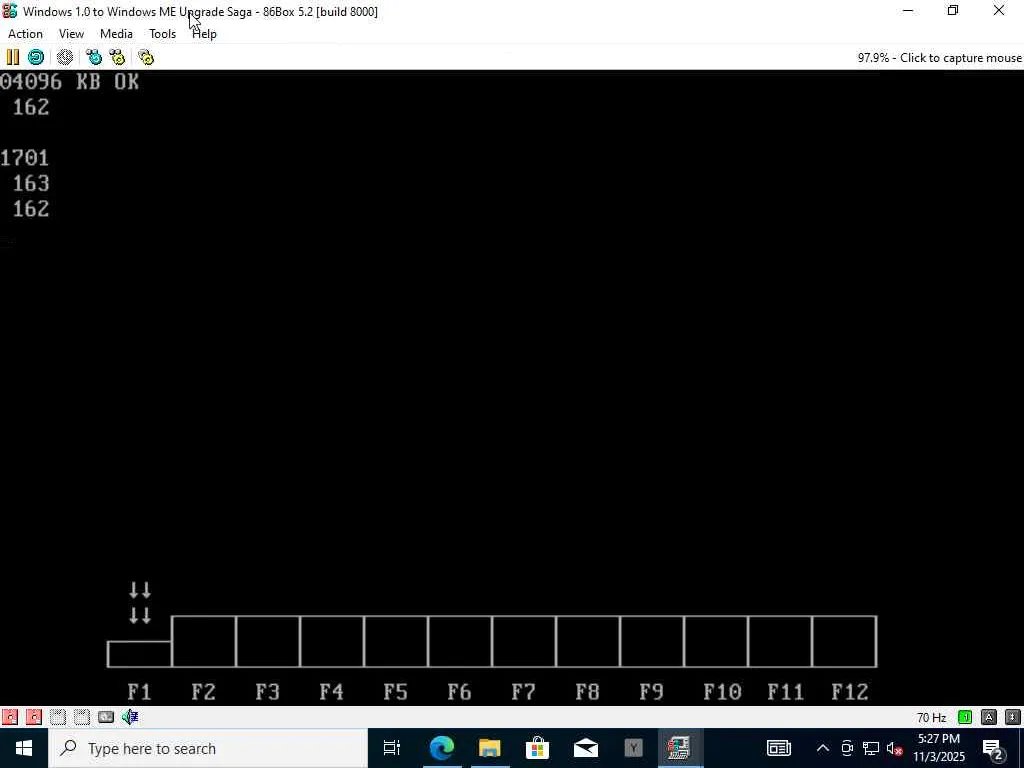Minimize the 86Box window
Image resolution: width=1024 pixels, height=768 pixels.
click(908, 11)
